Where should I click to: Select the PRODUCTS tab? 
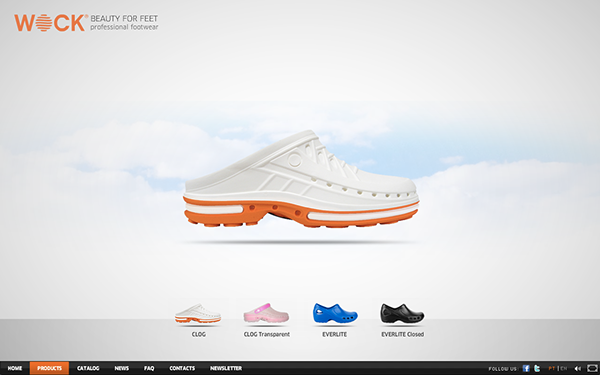49,368
